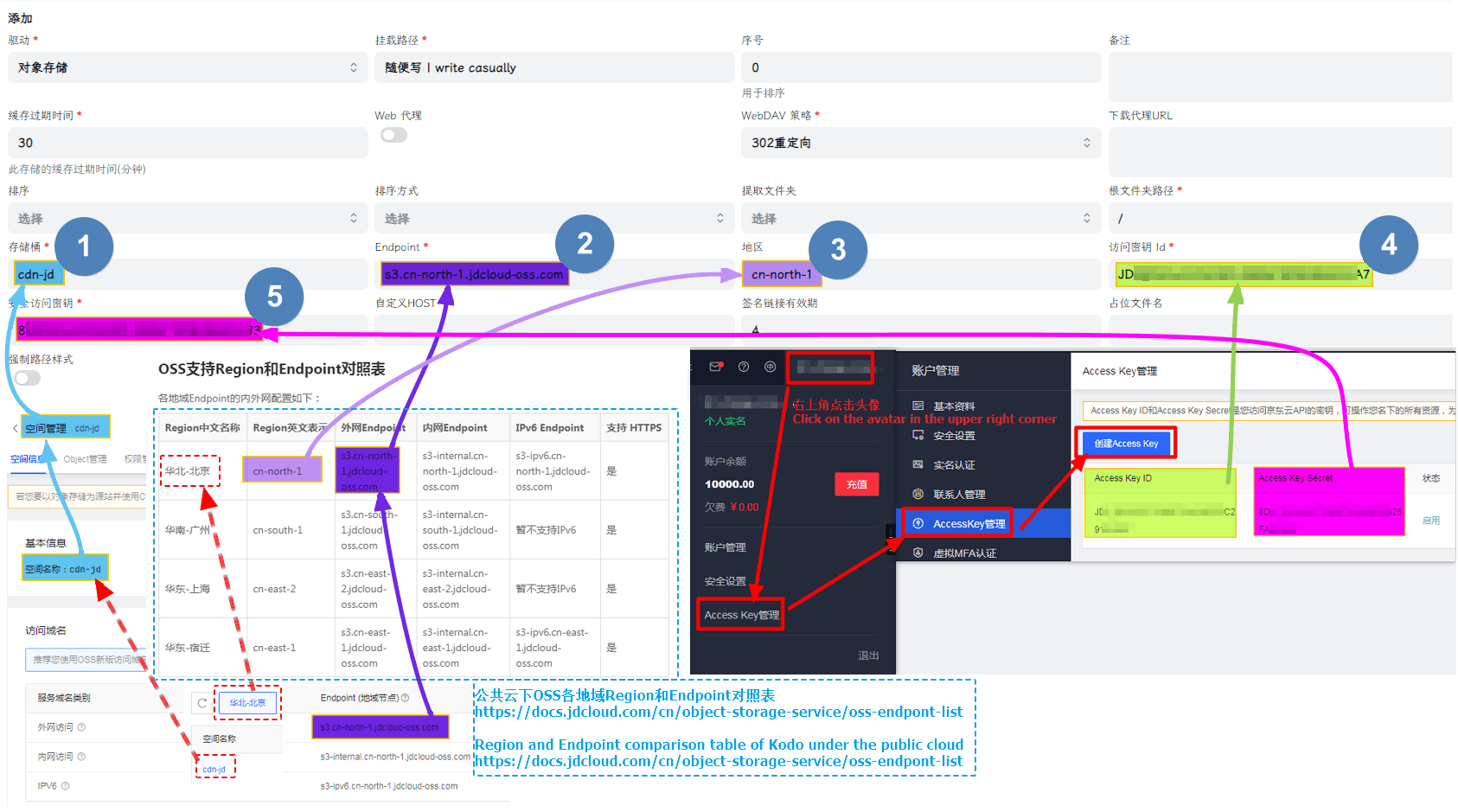This screenshot has width=1458, height=812.
Task: Click the help icon next to 内网访问
Action: click(x=81, y=757)
